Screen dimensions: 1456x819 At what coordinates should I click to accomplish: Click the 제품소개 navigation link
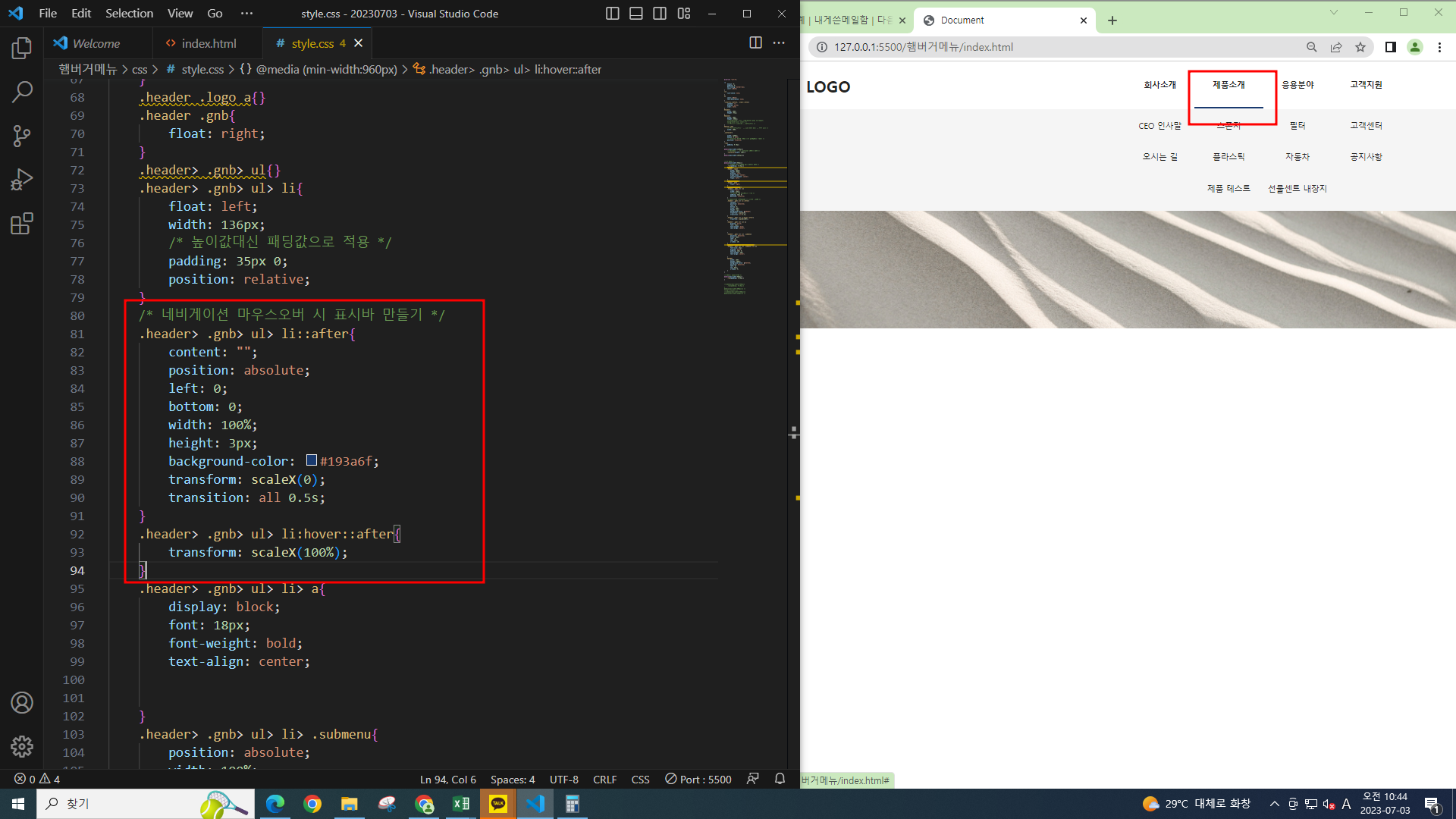tap(1228, 85)
